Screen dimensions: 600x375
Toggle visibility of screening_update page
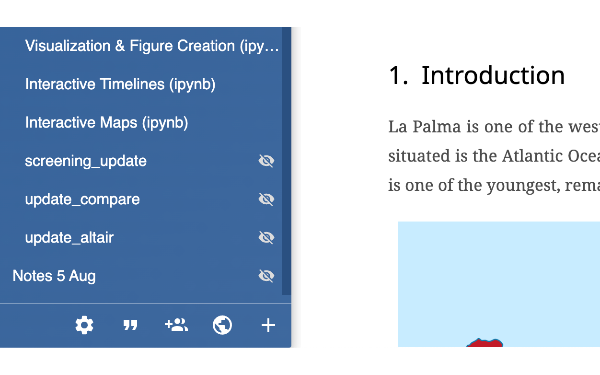point(266,161)
